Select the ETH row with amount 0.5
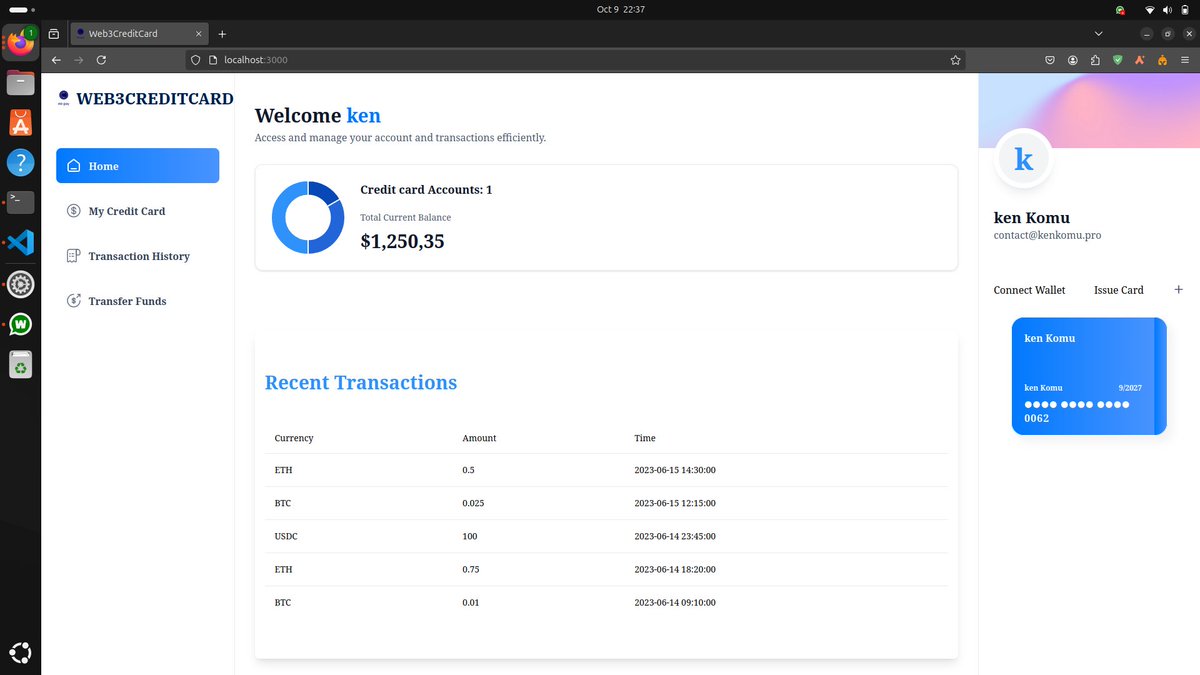The height and width of the screenshot is (675, 1200). point(606,470)
